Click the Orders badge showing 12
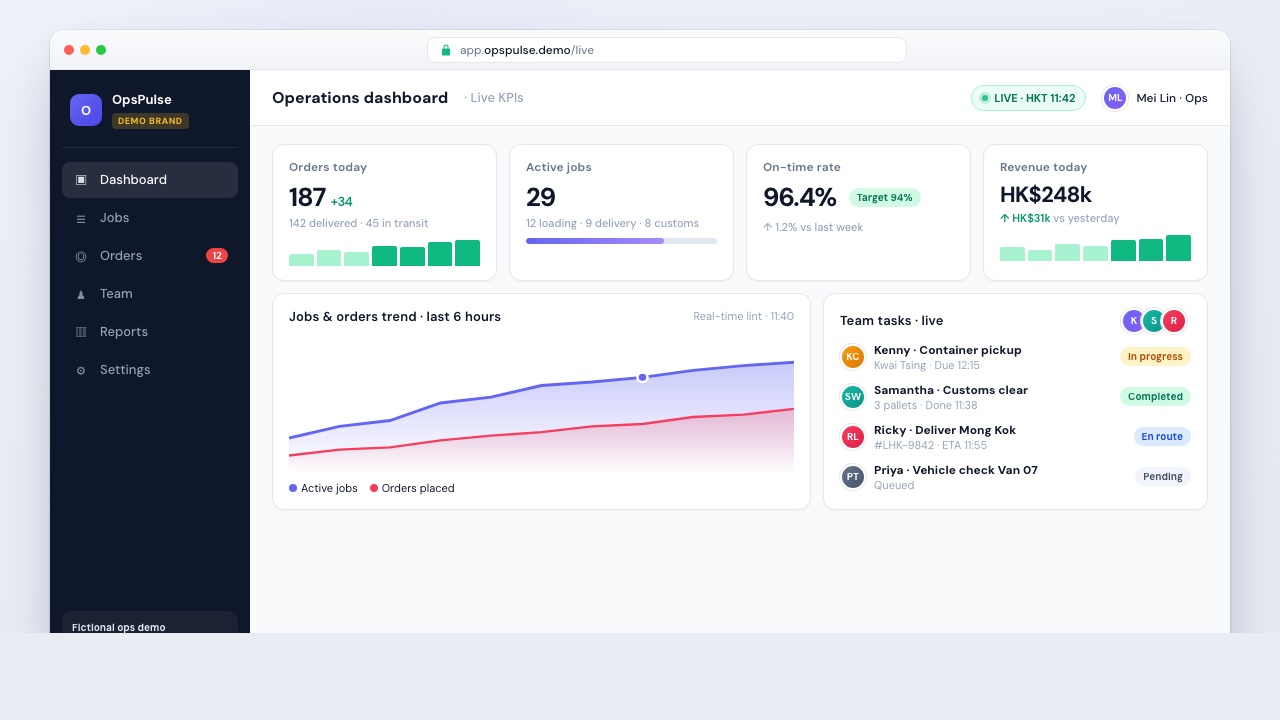1280x720 pixels. [217, 256]
